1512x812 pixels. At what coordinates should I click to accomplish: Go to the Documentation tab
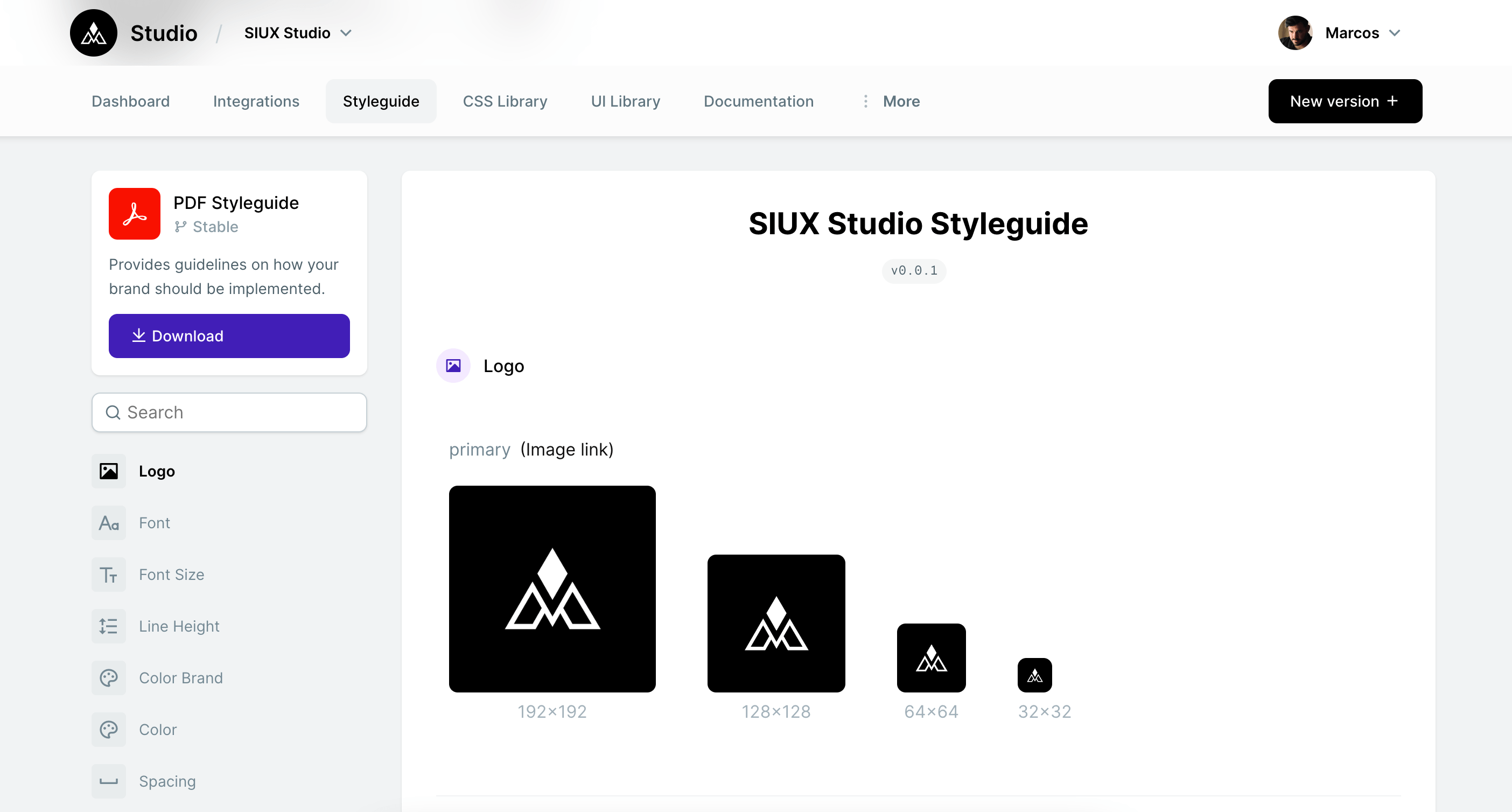coord(758,101)
